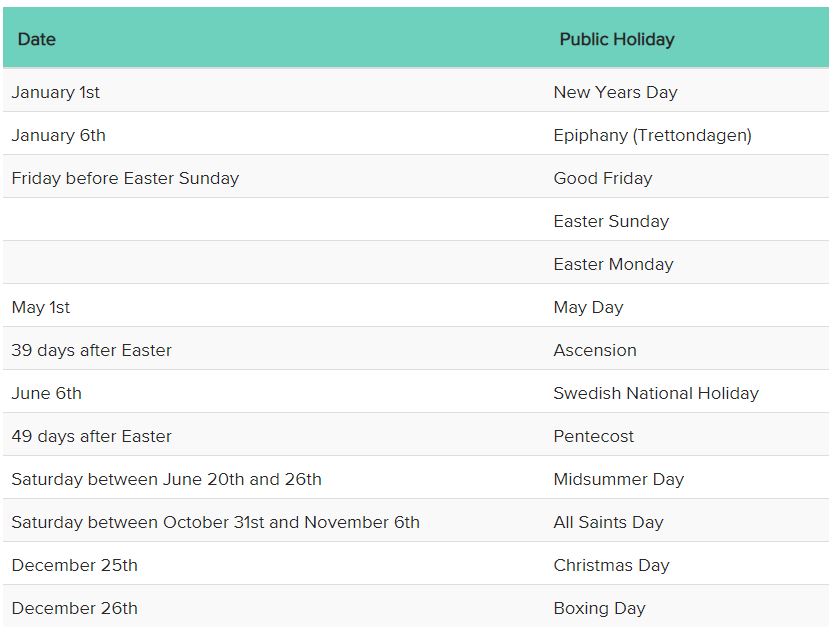Click the Boxing Day entry
The image size is (836, 638).
[x=599, y=608]
